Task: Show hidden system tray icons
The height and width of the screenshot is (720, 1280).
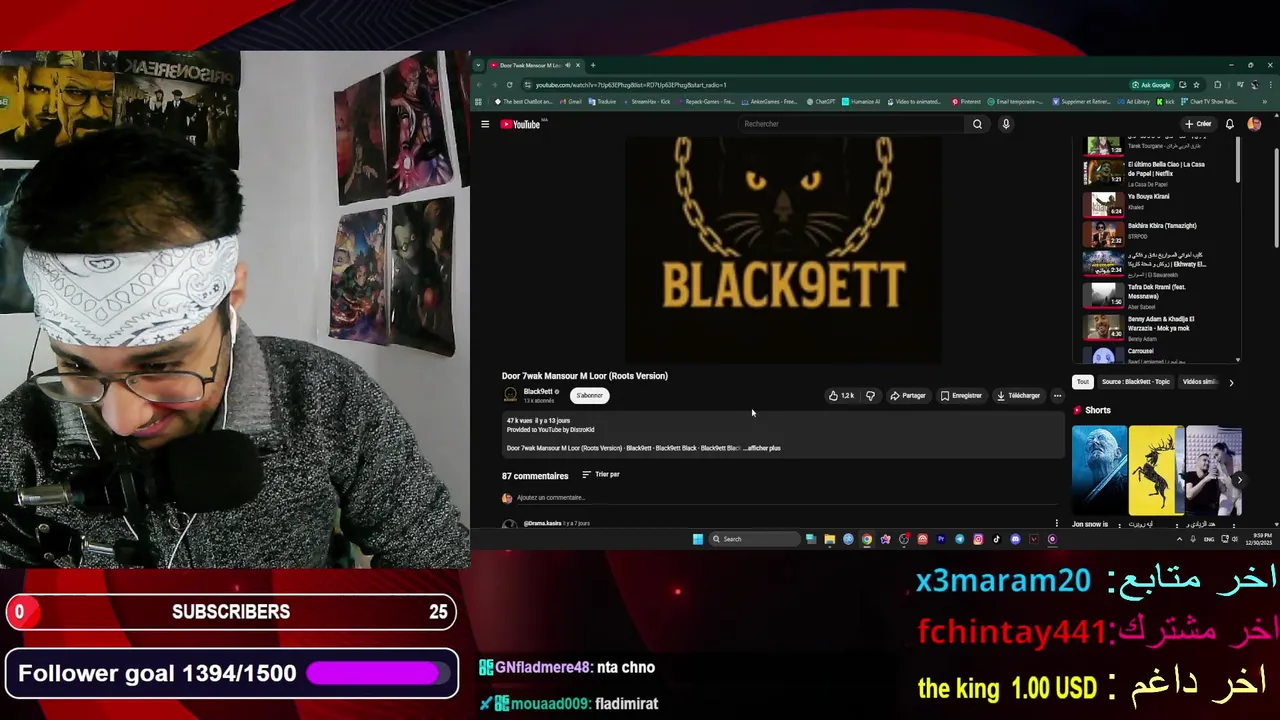Action: coord(1179,539)
